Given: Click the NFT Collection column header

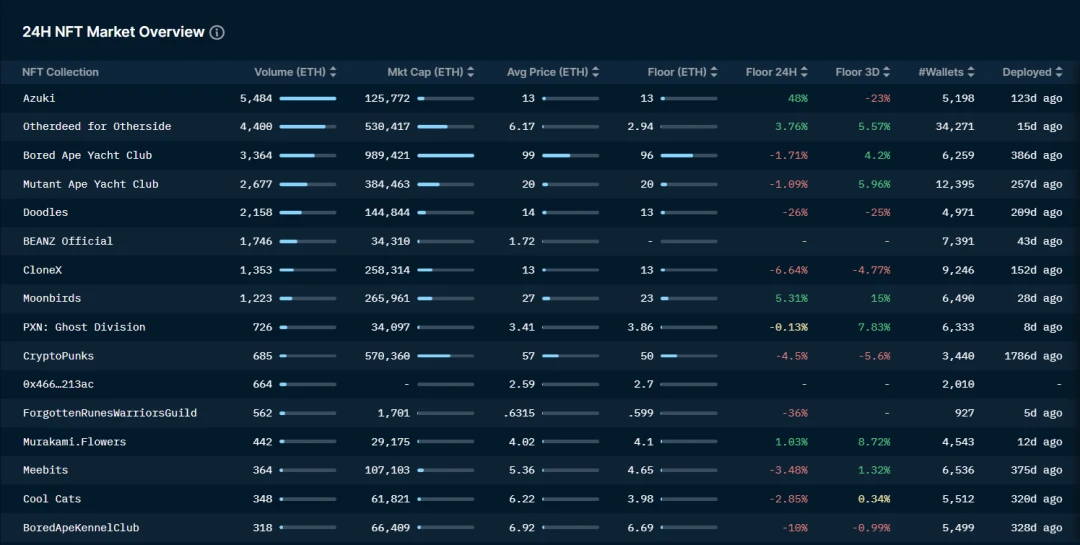Looking at the screenshot, I should [x=60, y=72].
